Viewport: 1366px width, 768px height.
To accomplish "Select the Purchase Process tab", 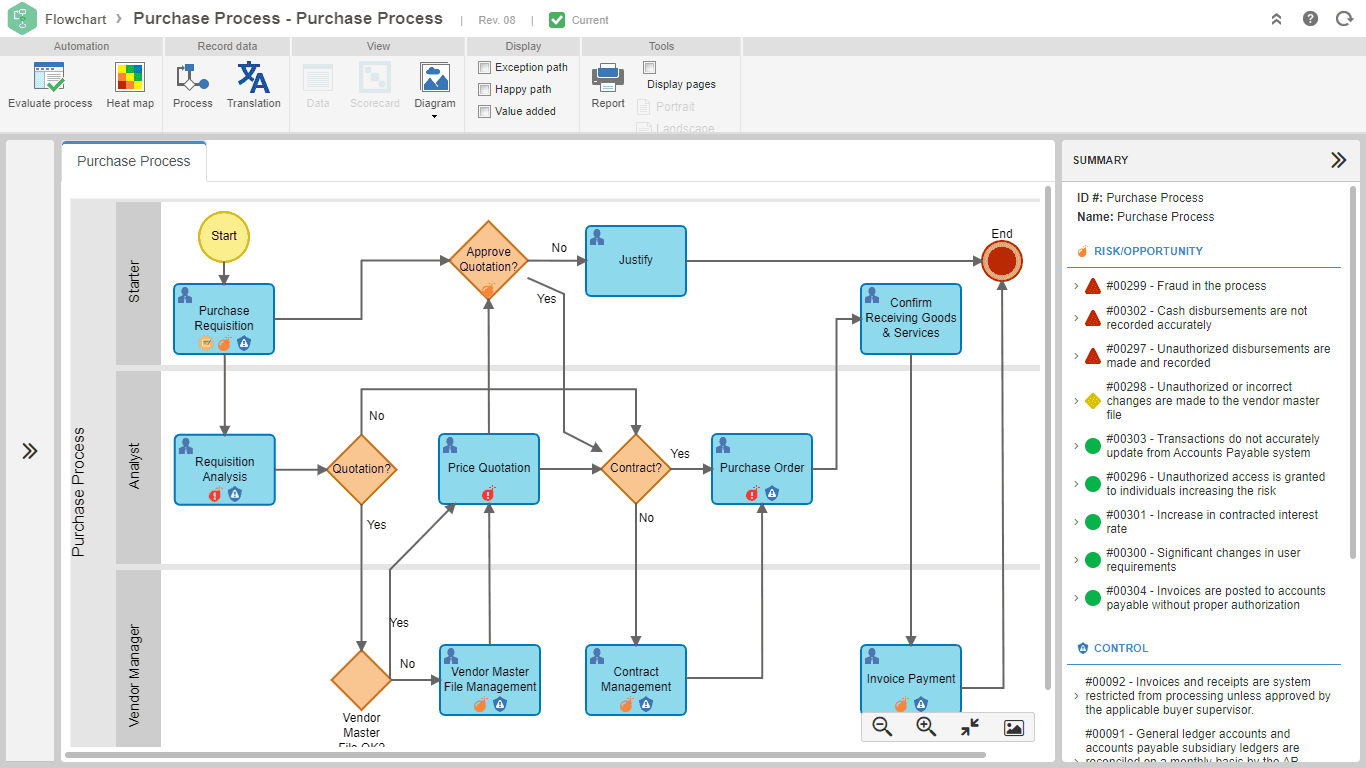I will click(x=134, y=161).
